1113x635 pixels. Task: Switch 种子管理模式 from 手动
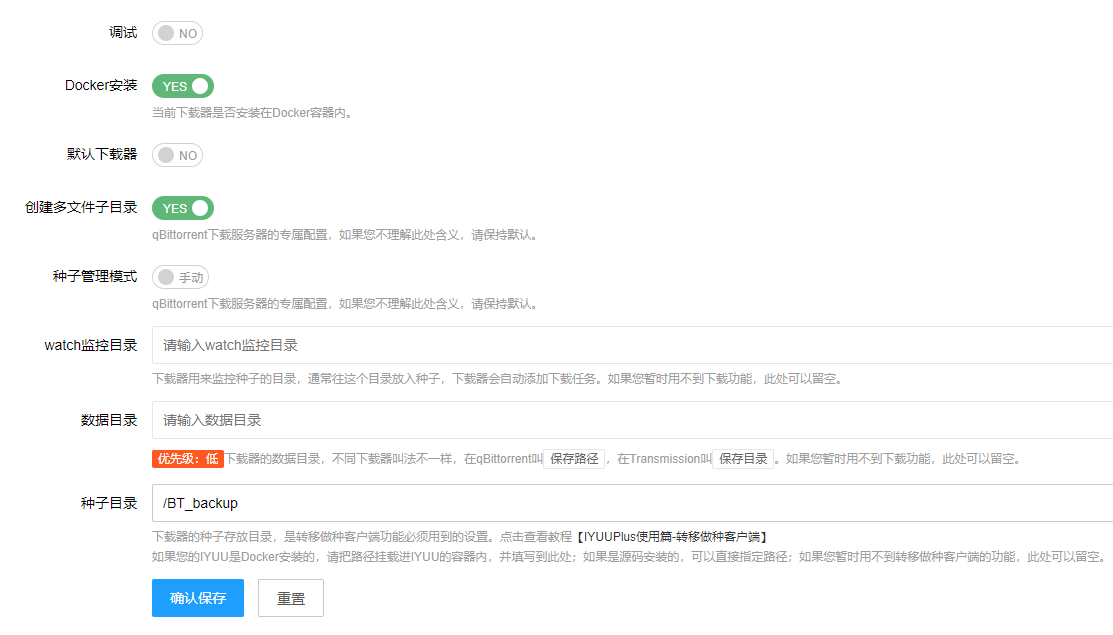coord(180,277)
